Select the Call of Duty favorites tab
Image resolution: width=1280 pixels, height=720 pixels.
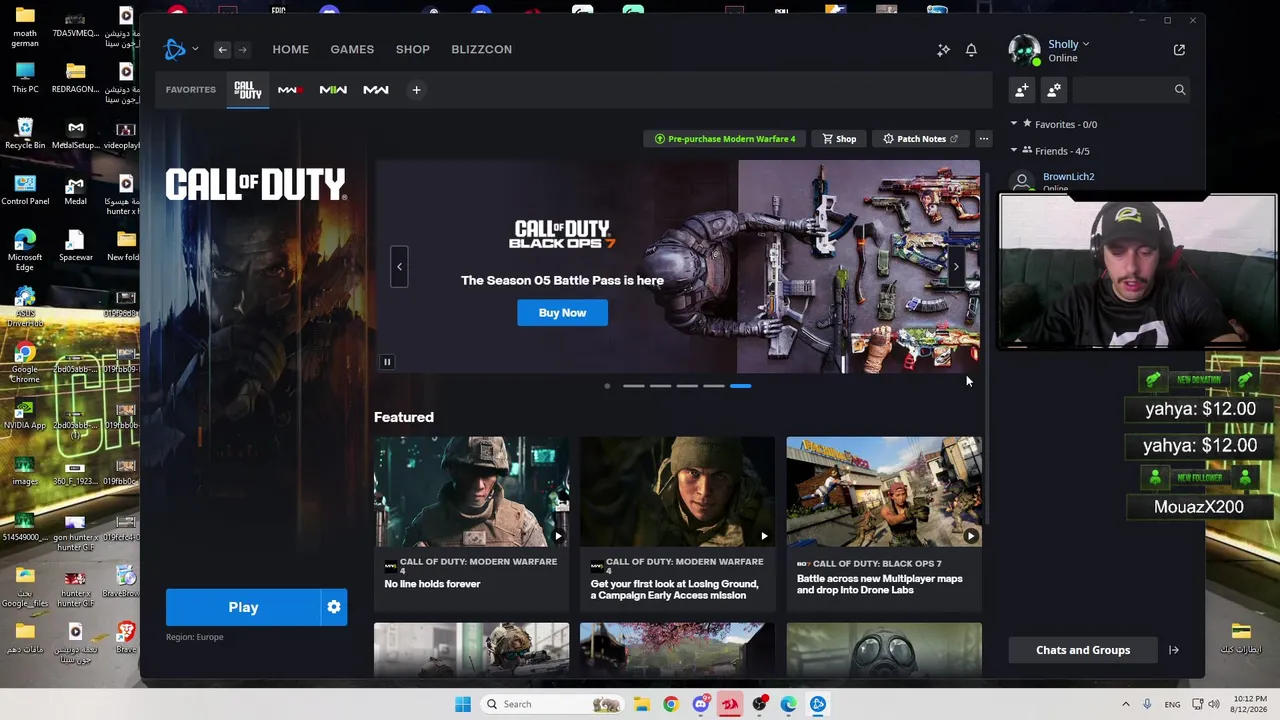[247, 90]
